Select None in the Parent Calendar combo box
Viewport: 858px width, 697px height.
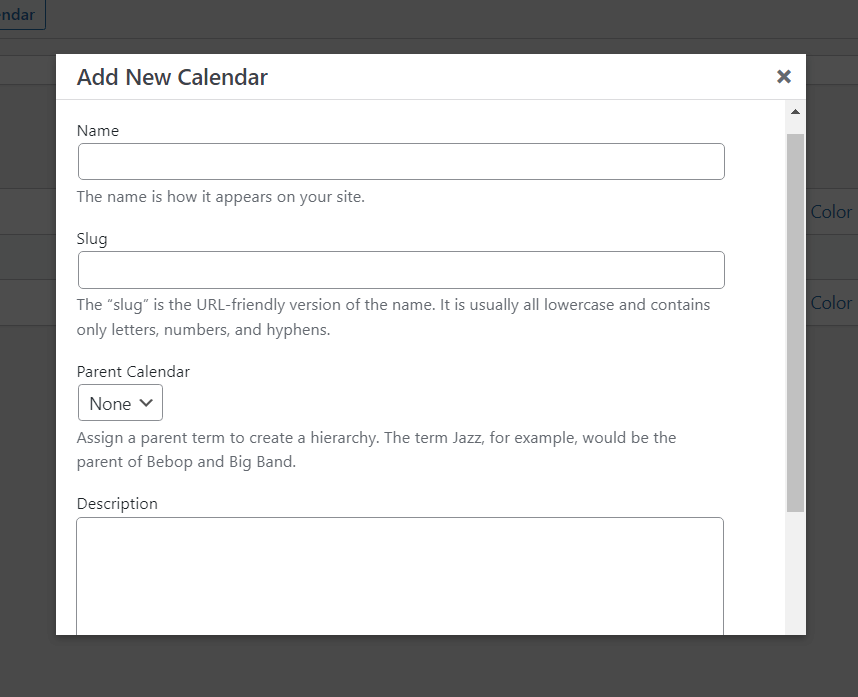pyautogui.click(x=120, y=403)
